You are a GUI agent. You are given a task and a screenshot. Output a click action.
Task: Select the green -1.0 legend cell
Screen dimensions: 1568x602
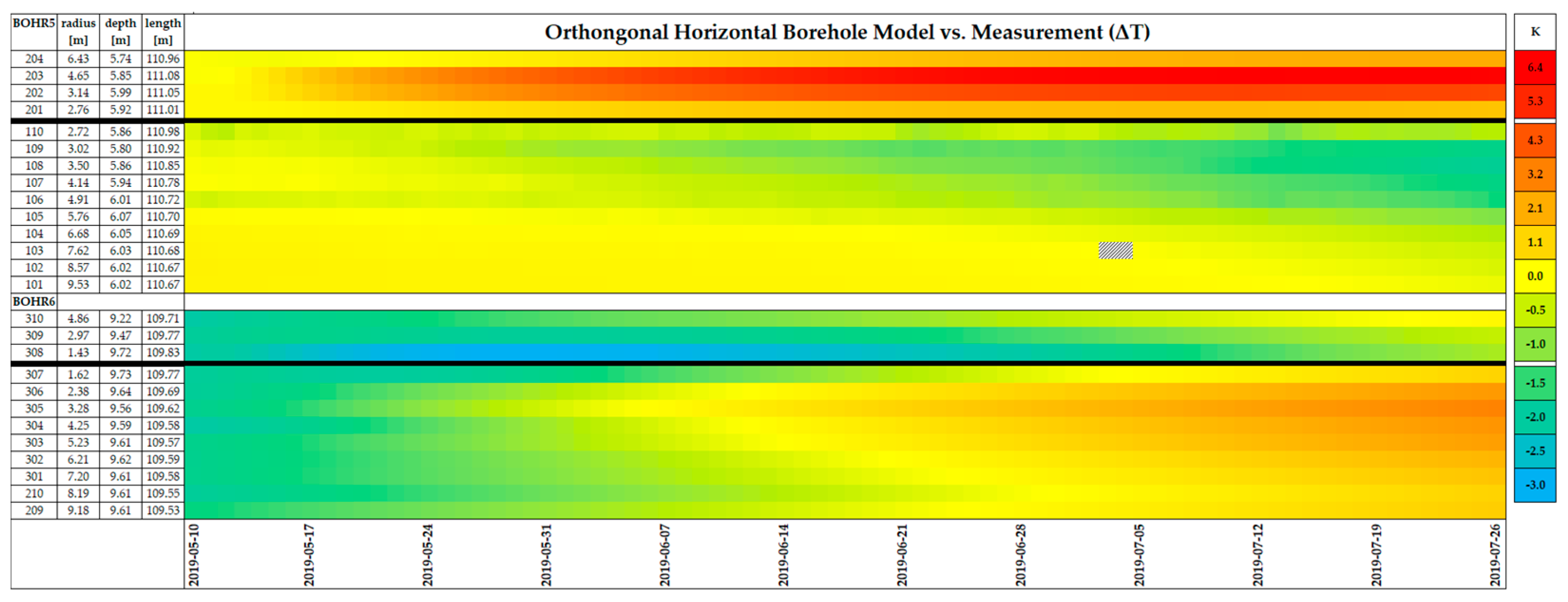(1535, 344)
